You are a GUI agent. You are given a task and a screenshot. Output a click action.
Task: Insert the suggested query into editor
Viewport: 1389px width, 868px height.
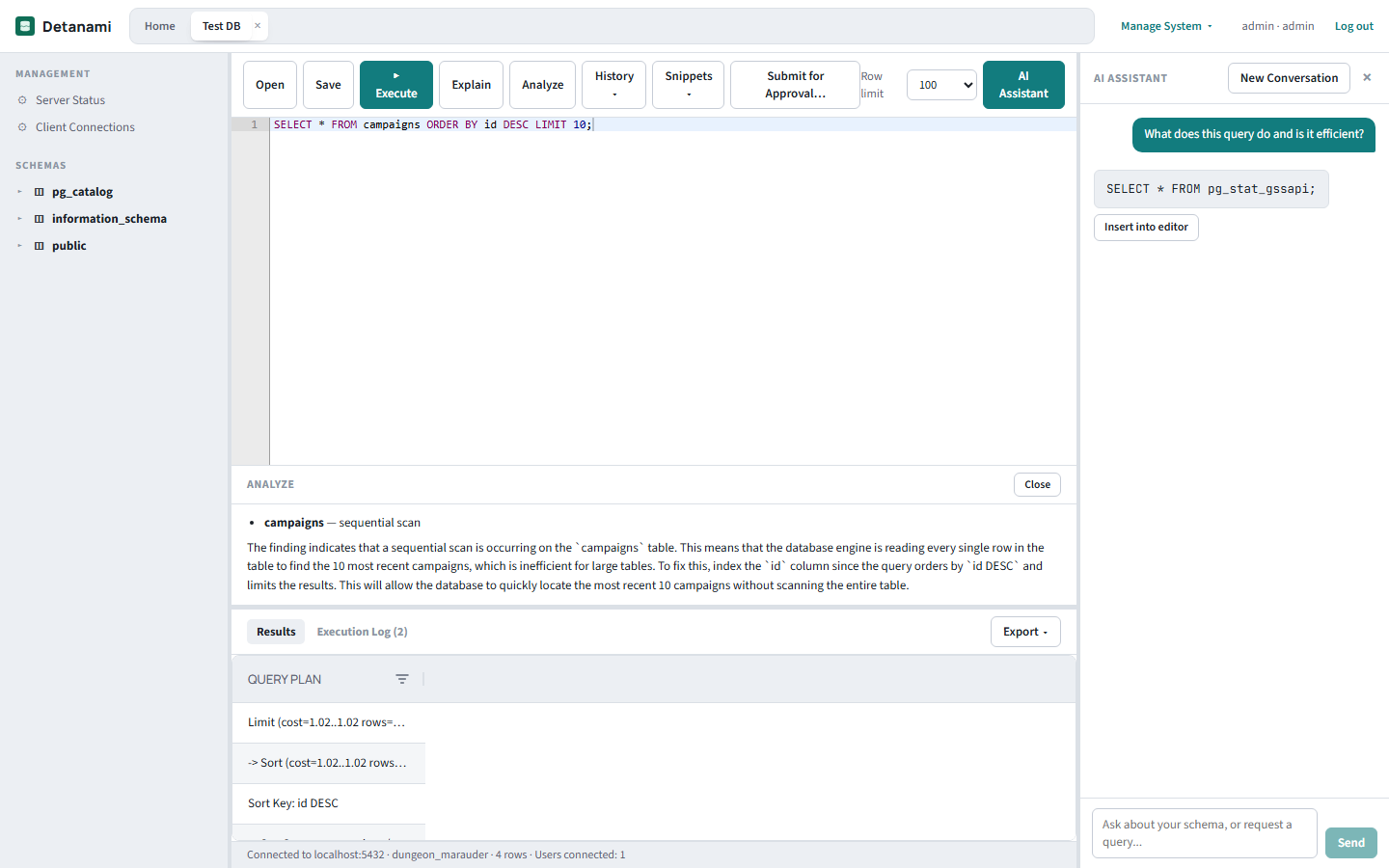pyautogui.click(x=1146, y=228)
